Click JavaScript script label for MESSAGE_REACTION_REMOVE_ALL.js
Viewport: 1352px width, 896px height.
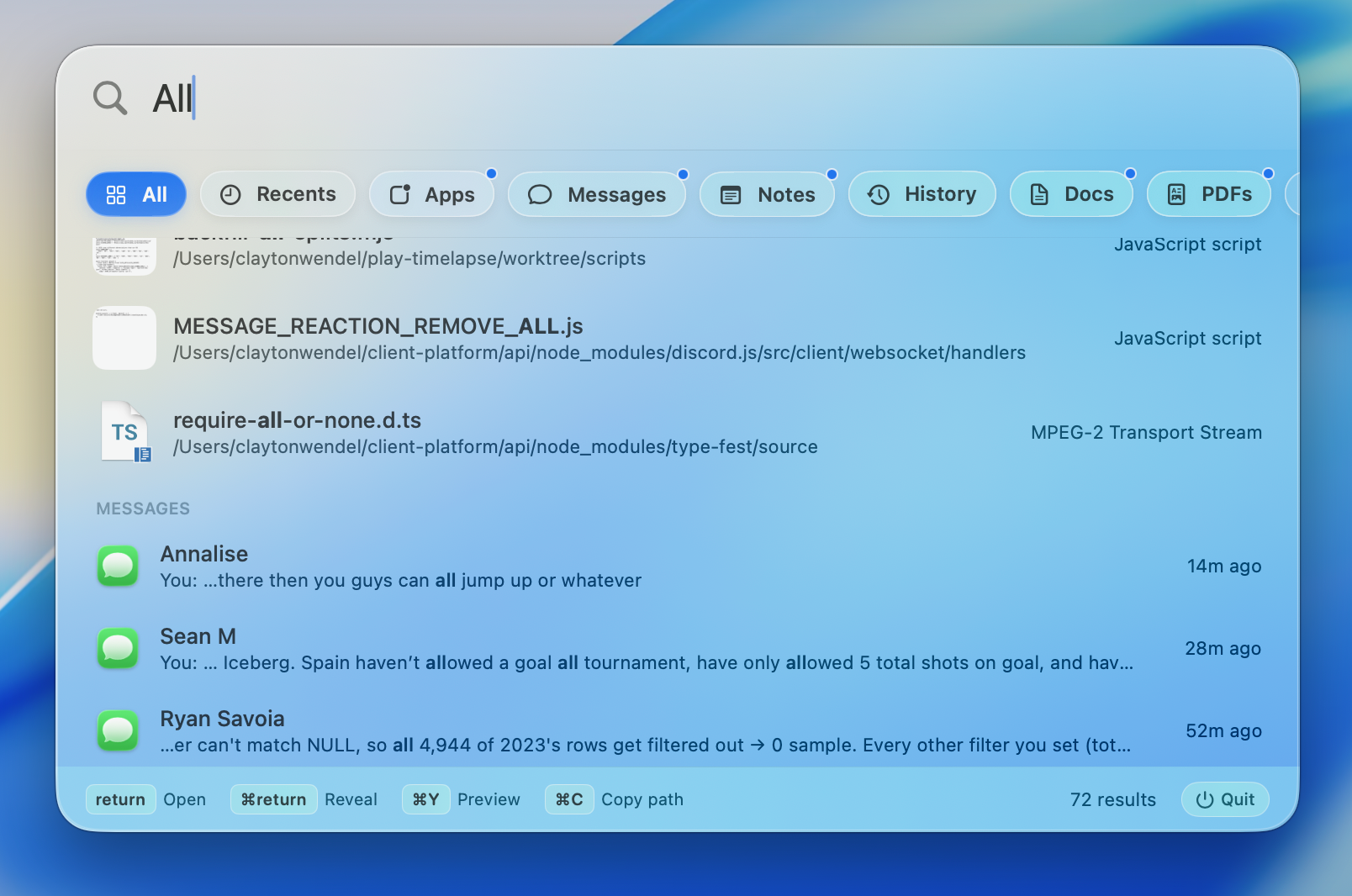[1188, 338]
